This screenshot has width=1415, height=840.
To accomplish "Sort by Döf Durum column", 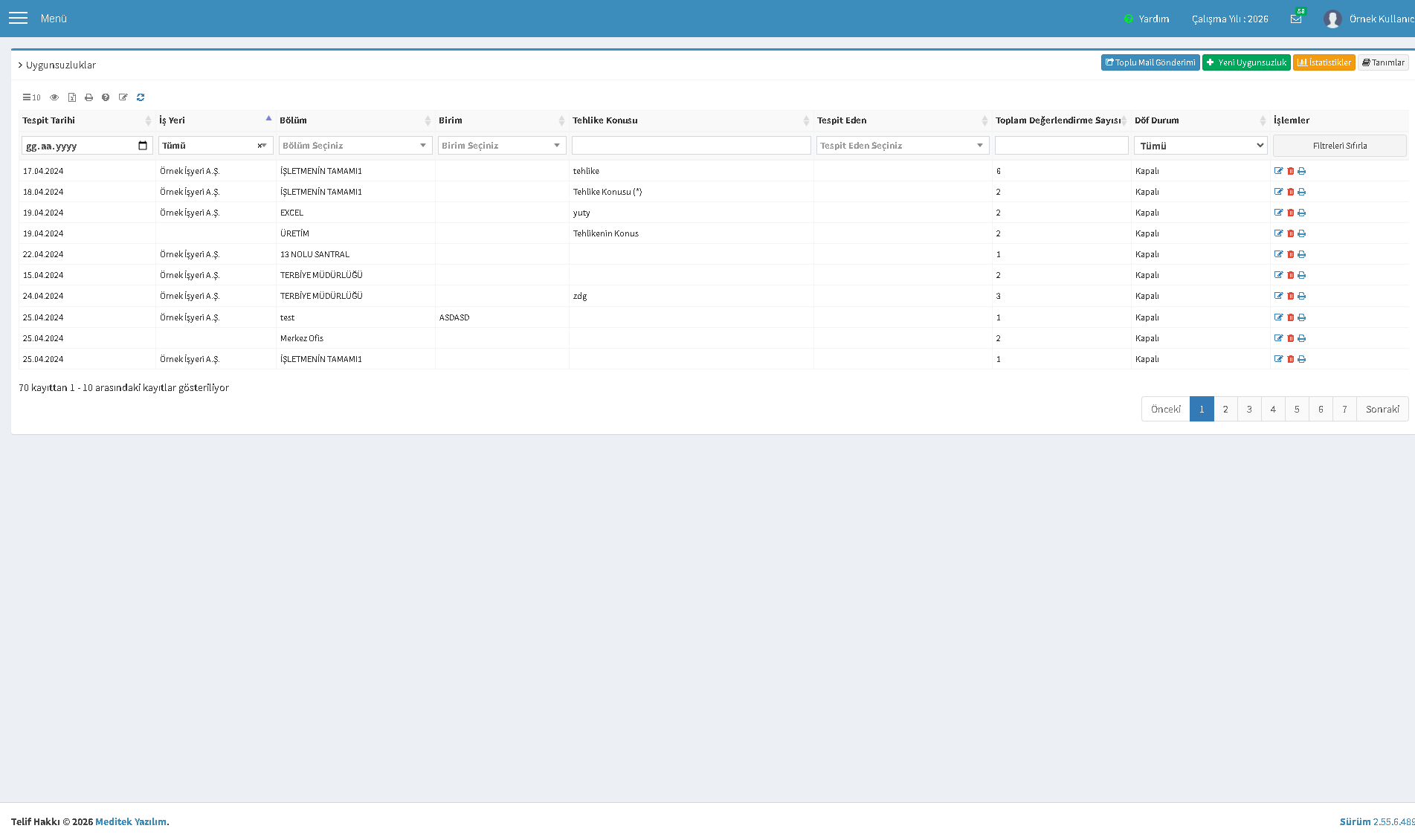I will (x=1201, y=120).
